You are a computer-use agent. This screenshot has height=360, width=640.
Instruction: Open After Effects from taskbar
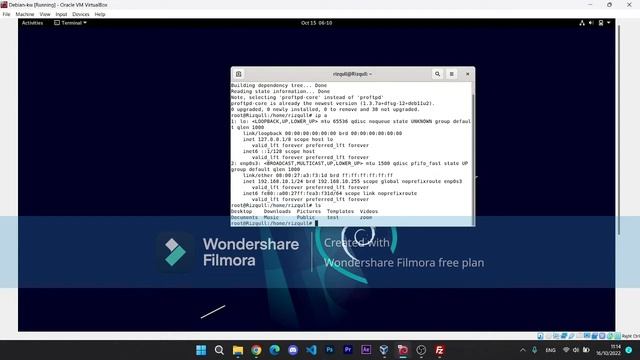click(366, 350)
